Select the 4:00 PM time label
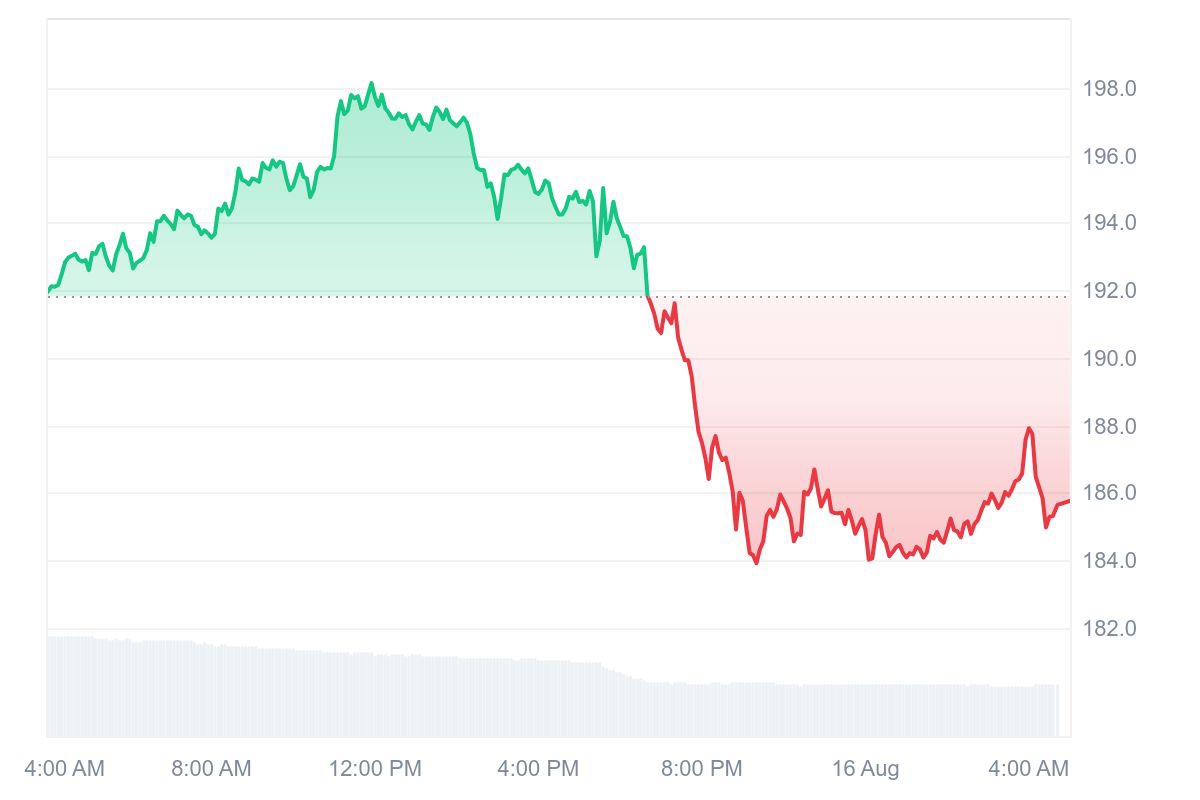 pos(538,769)
